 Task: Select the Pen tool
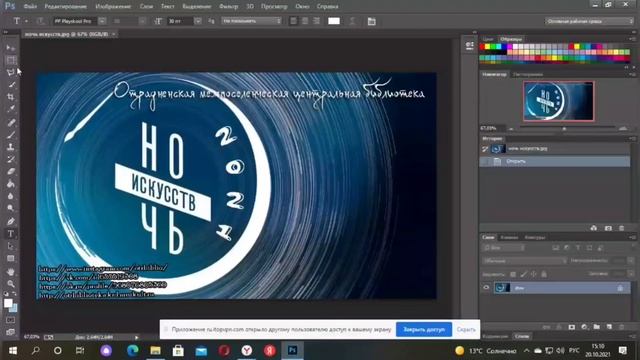coord(11,222)
